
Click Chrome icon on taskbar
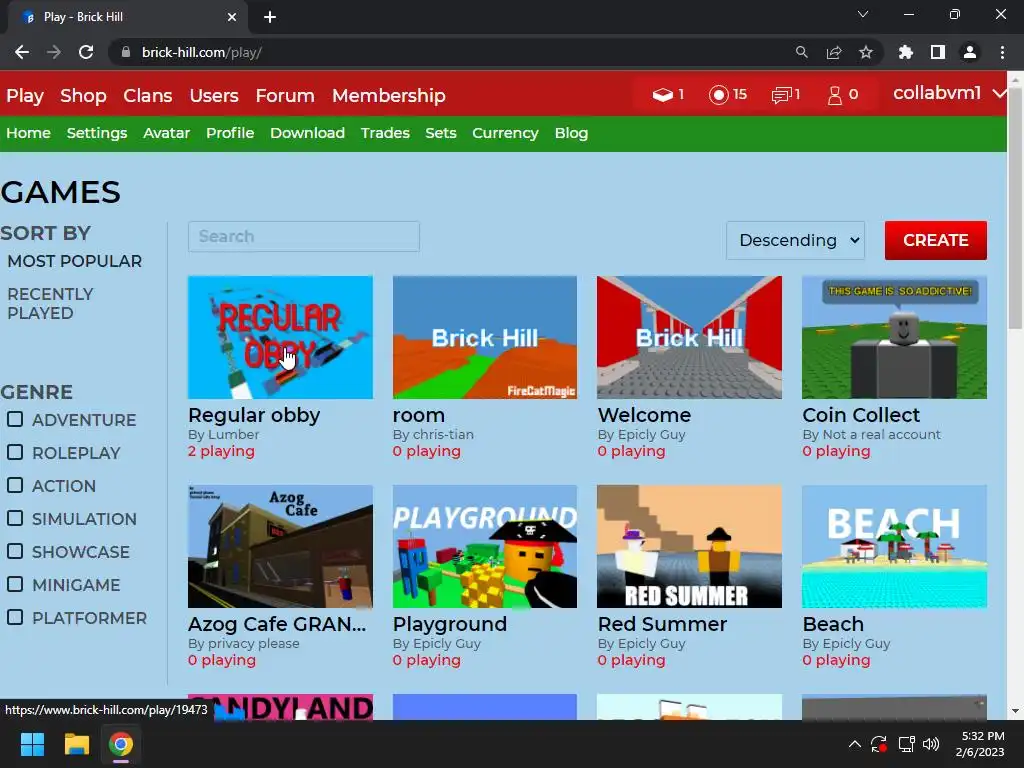121,744
